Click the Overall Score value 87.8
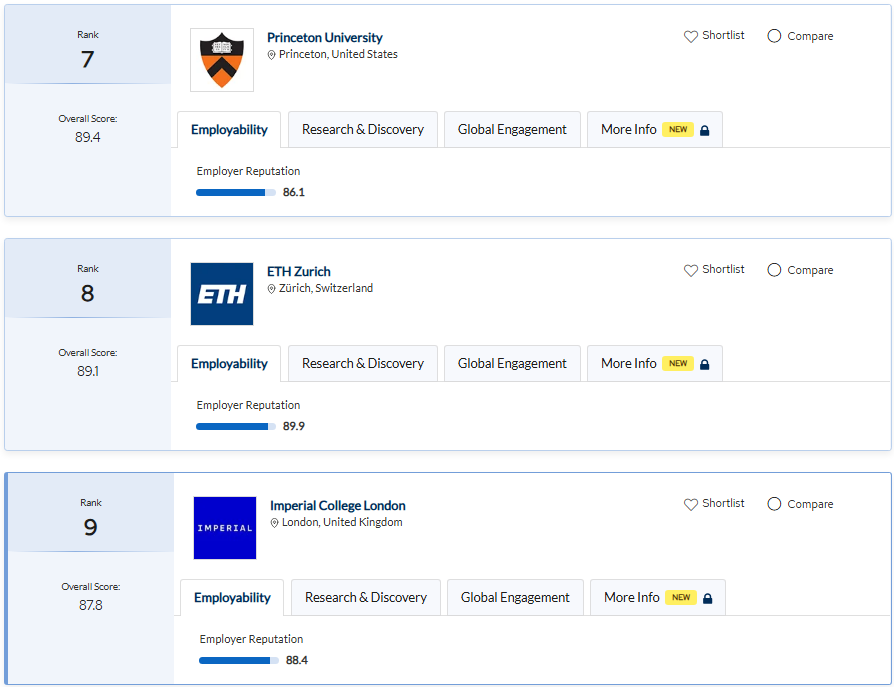The width and height of the screenshot is (894, 687). (x=91, y=605)
